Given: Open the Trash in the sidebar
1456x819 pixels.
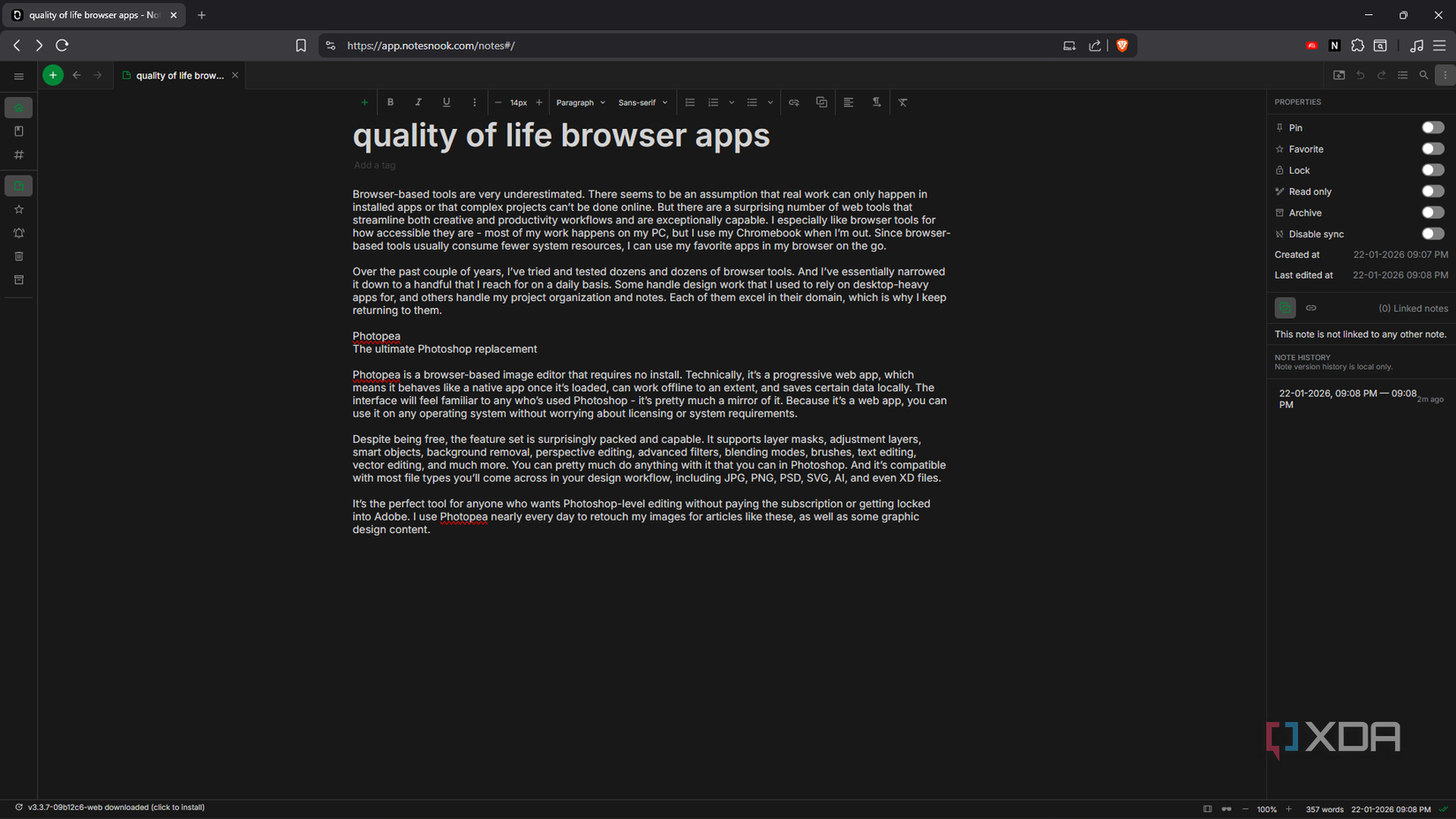Looking at the screenshot, I should 19,257.
